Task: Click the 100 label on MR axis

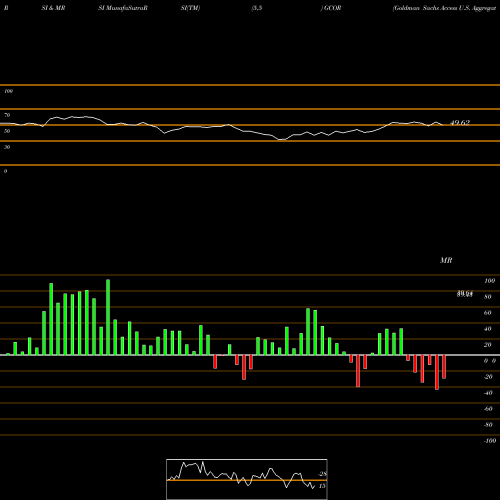Action: coord(490,281)
